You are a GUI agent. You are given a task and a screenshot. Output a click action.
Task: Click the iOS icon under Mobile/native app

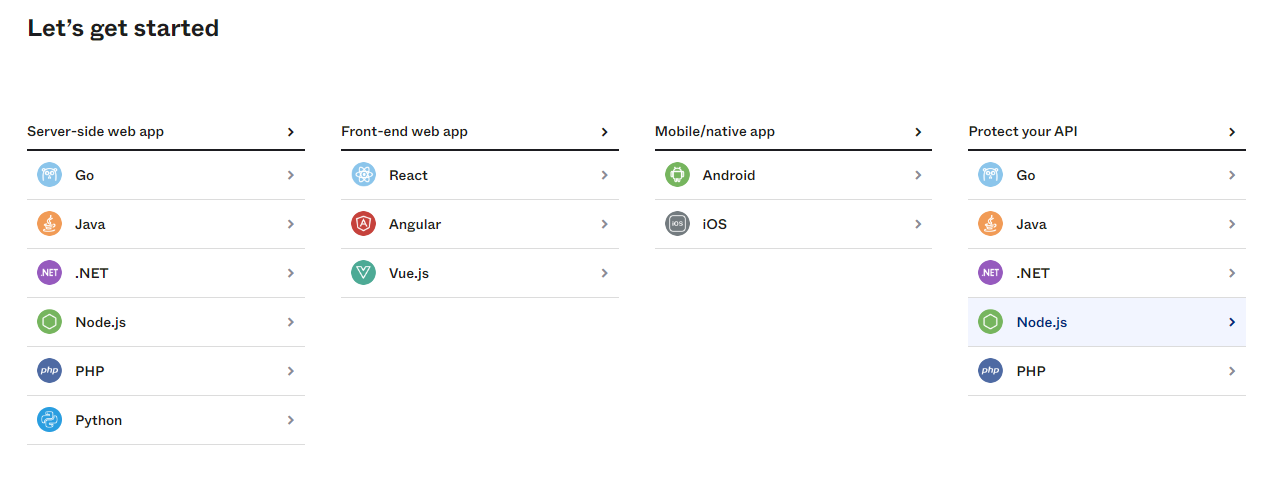(677, 224)
